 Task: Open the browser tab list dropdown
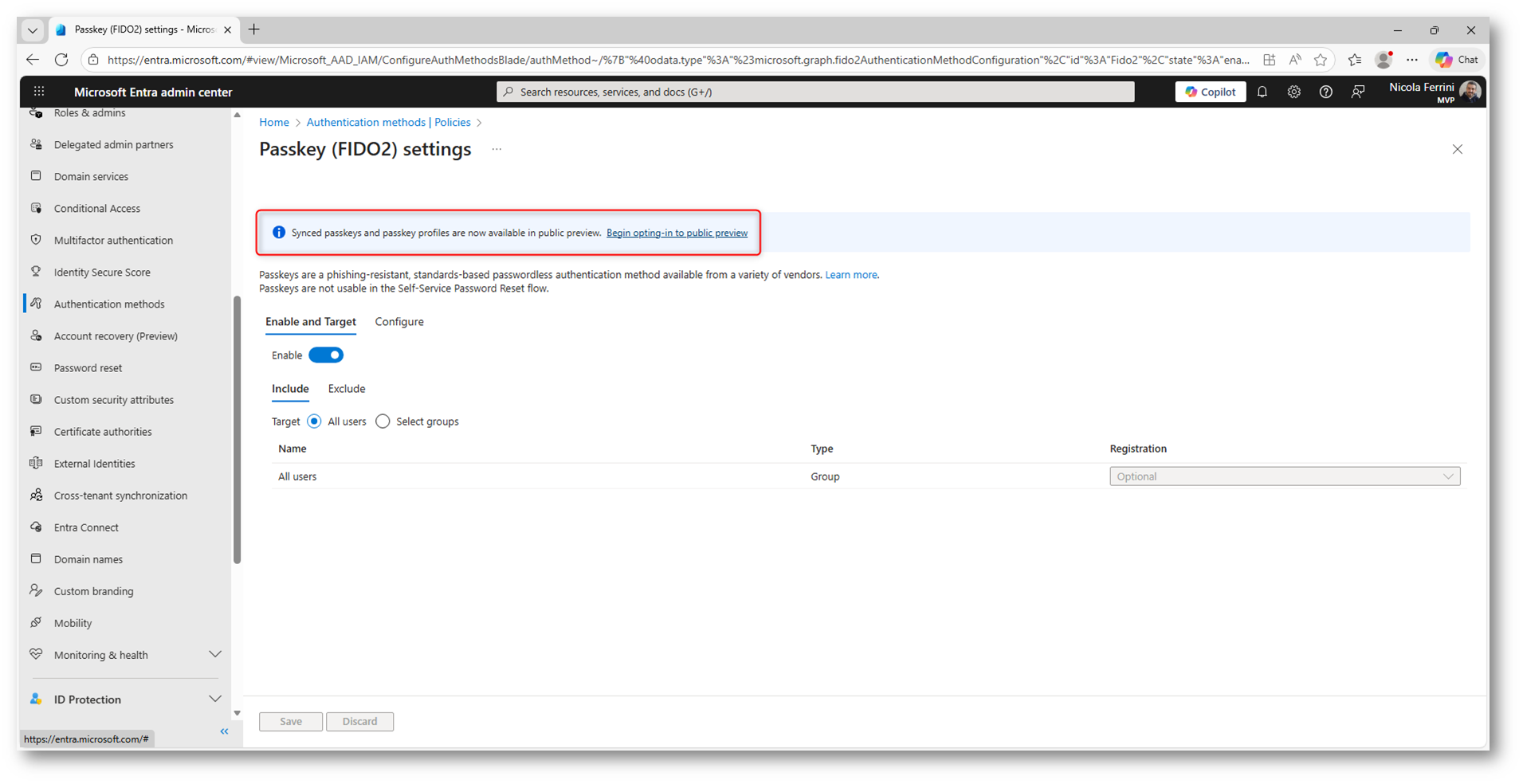click(x=33, y=30)
